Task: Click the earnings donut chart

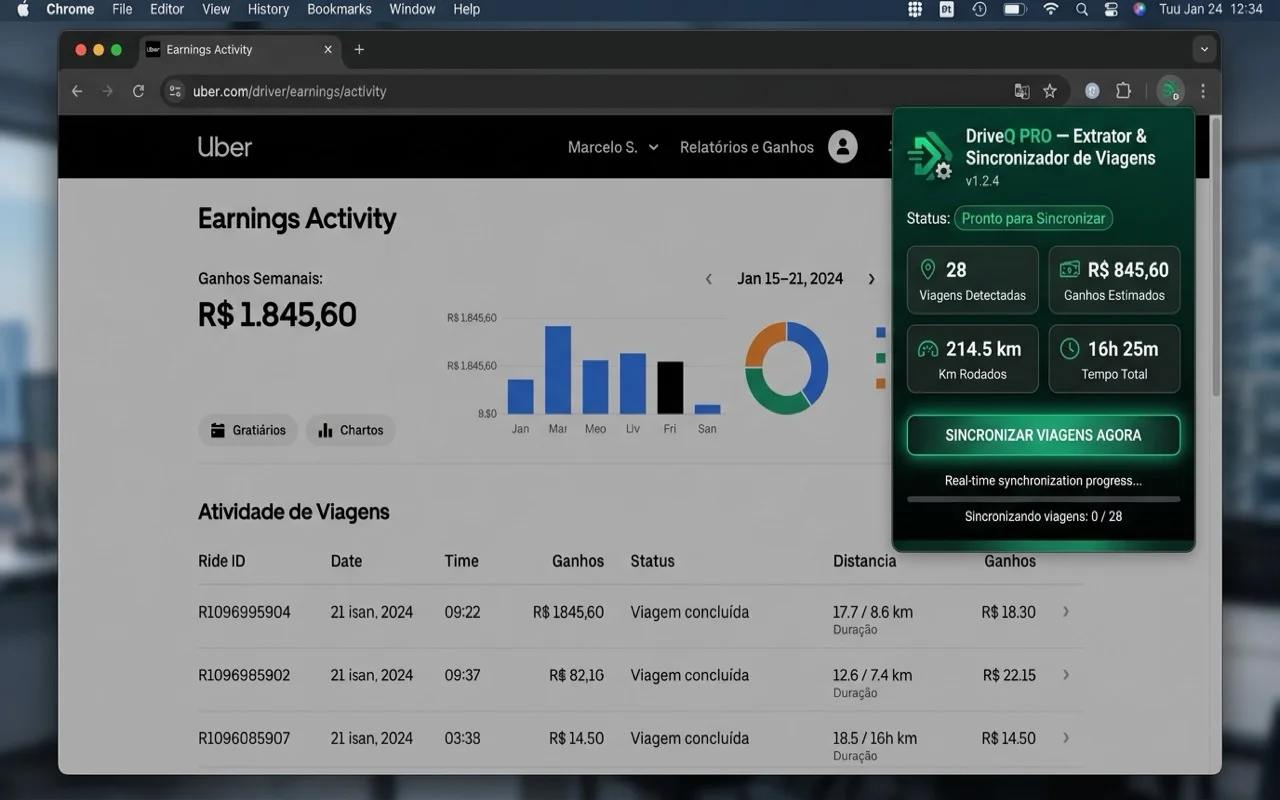Action: (x=787, y=368)
